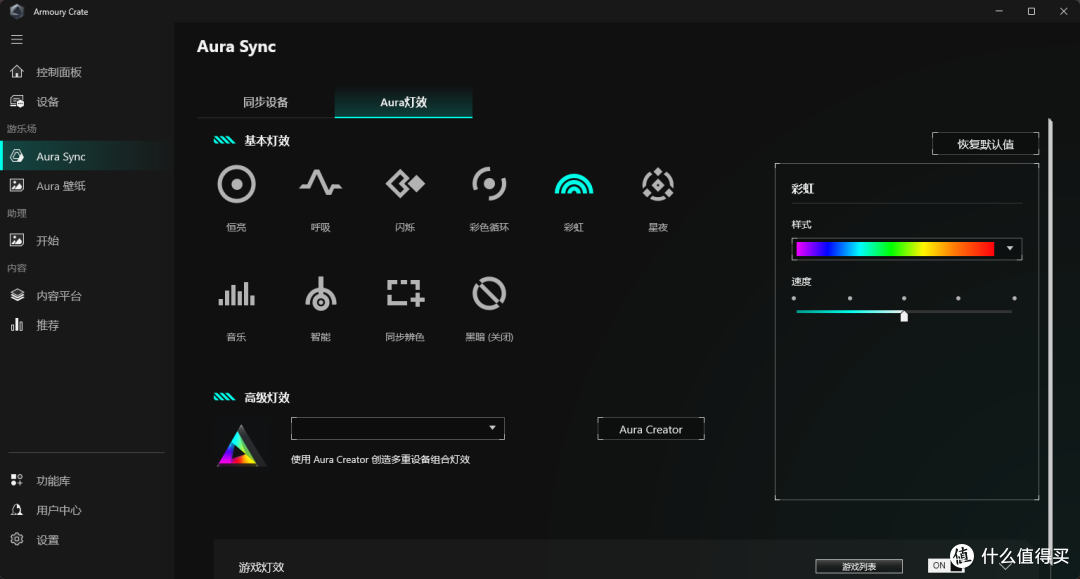Maximize the Armoury Crate window
This screenshot has width=1080, height=579.
coord(1031,11)
